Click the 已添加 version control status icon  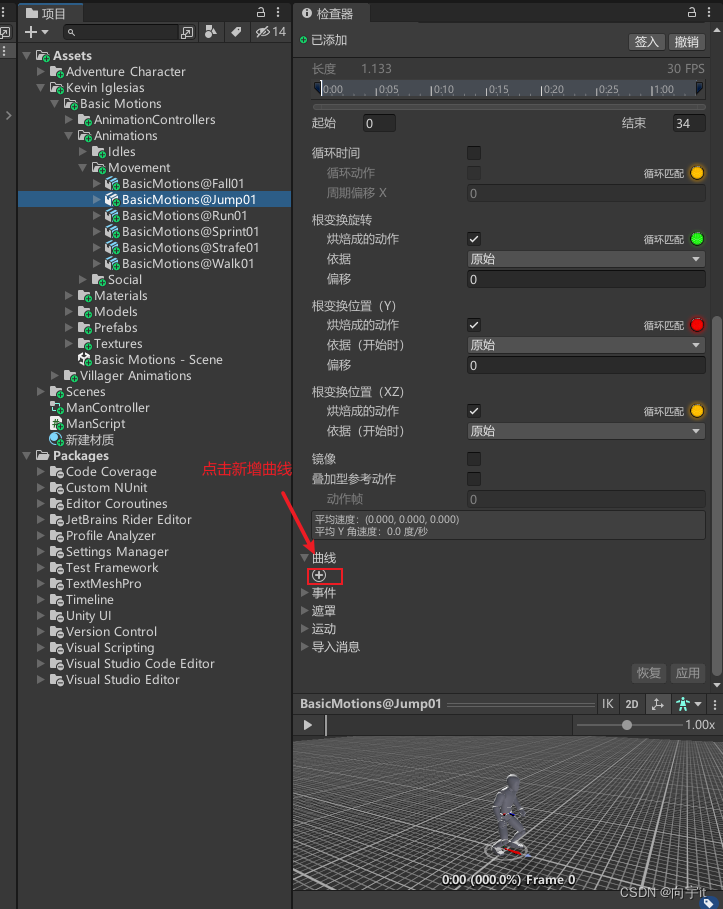coord(303,40)
